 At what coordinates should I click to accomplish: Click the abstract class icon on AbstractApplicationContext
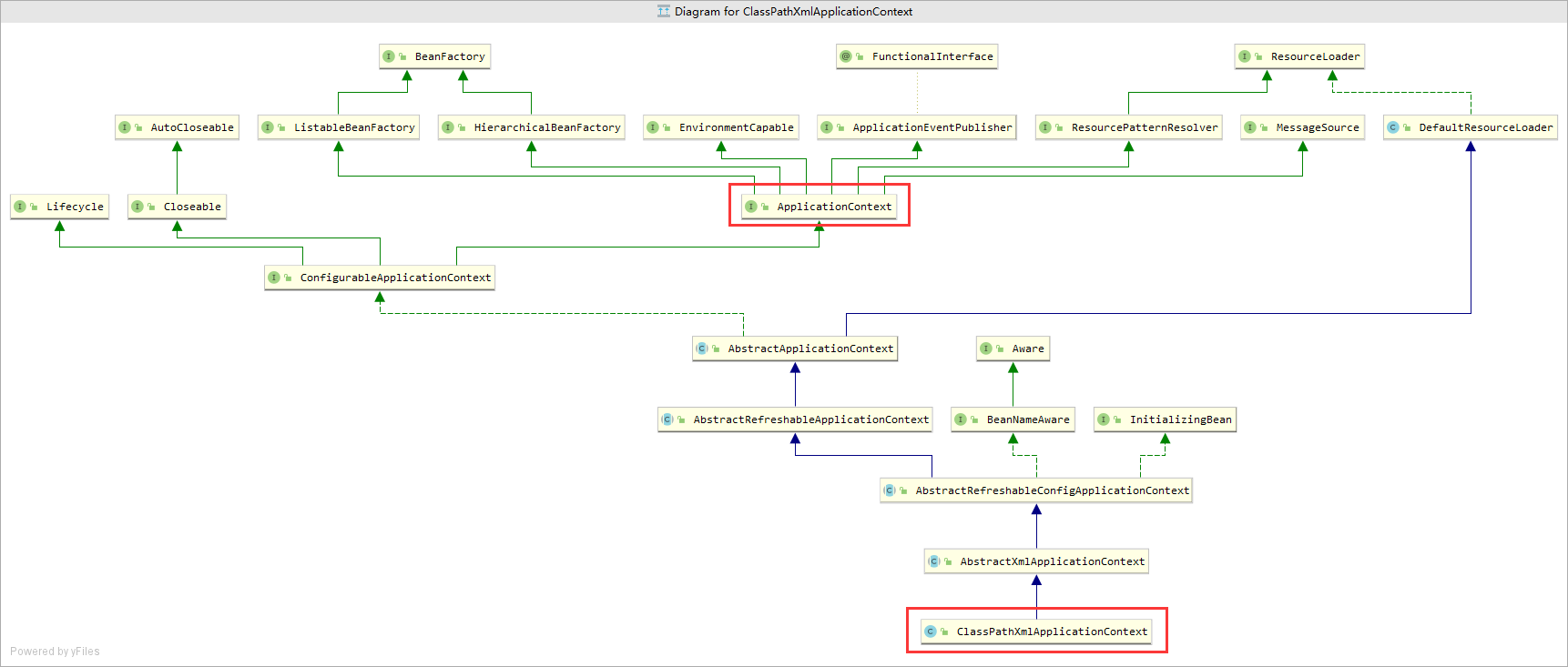click(x=702, y=349)
